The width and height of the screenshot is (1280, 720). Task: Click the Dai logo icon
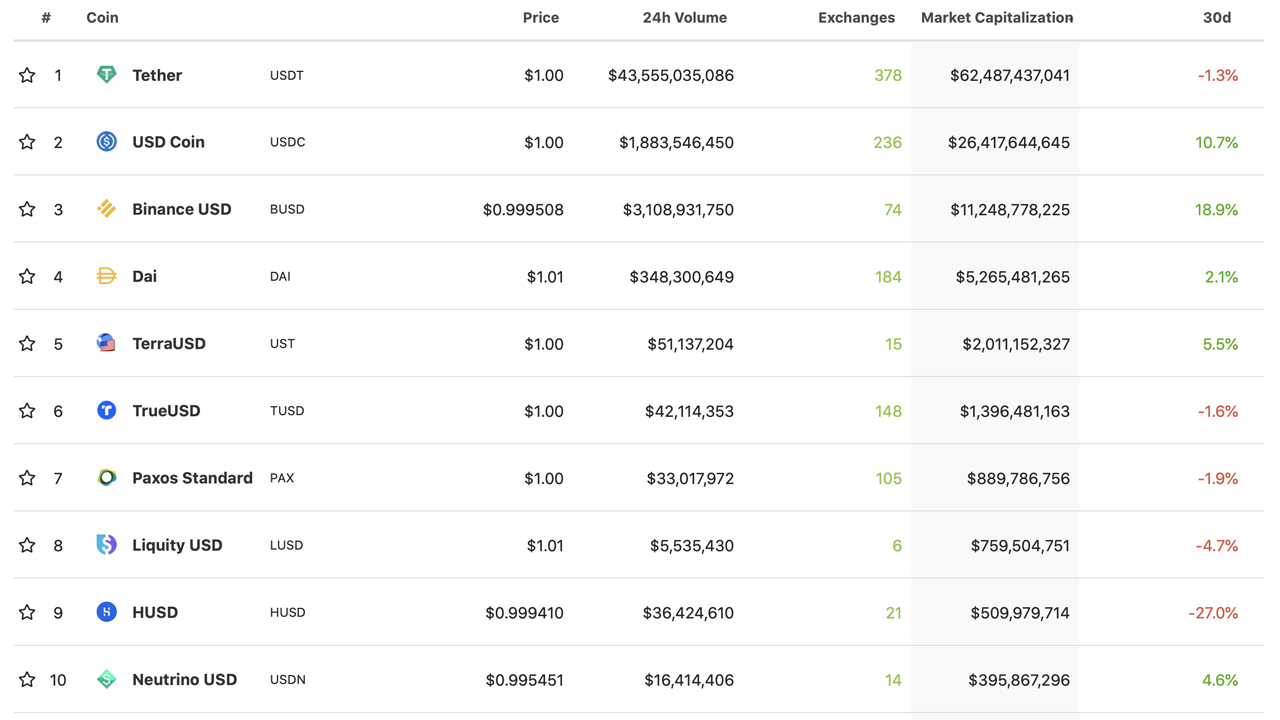[106, 276]
